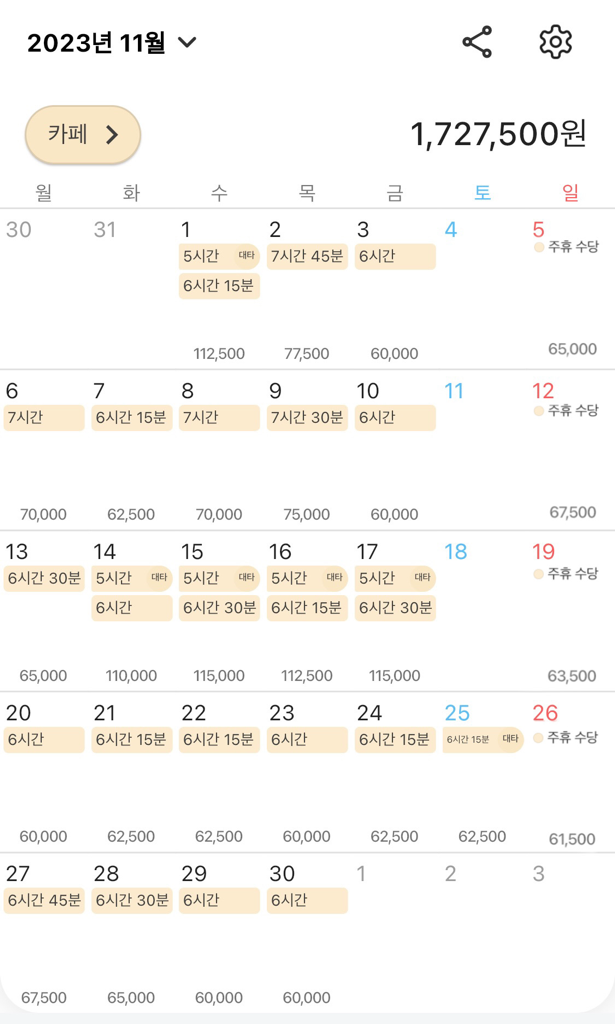Open the 7시간 45분 shift on November 2
Viewport: 615px width, 1024px height.
click(307, 257)
